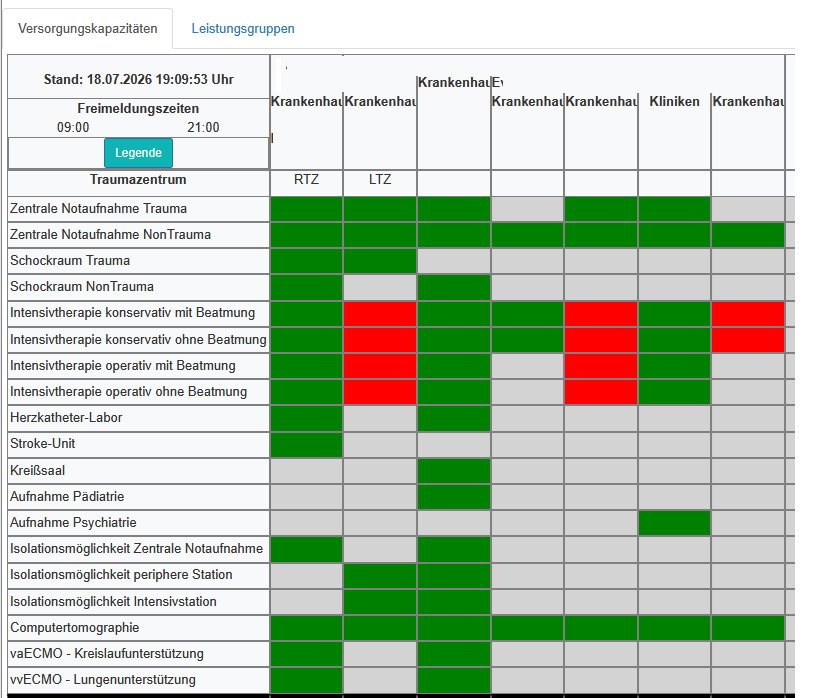
Task: Select the vaECMO - Kreislaufunterstützung label
Action: click(107, 654)
